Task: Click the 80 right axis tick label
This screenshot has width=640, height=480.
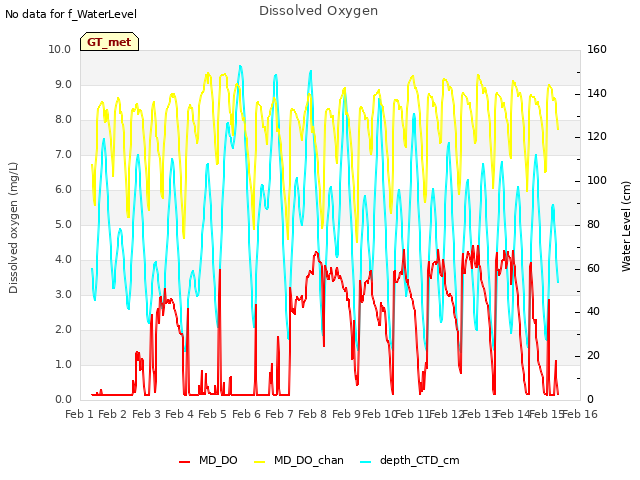Action: (x=593, y=224)
